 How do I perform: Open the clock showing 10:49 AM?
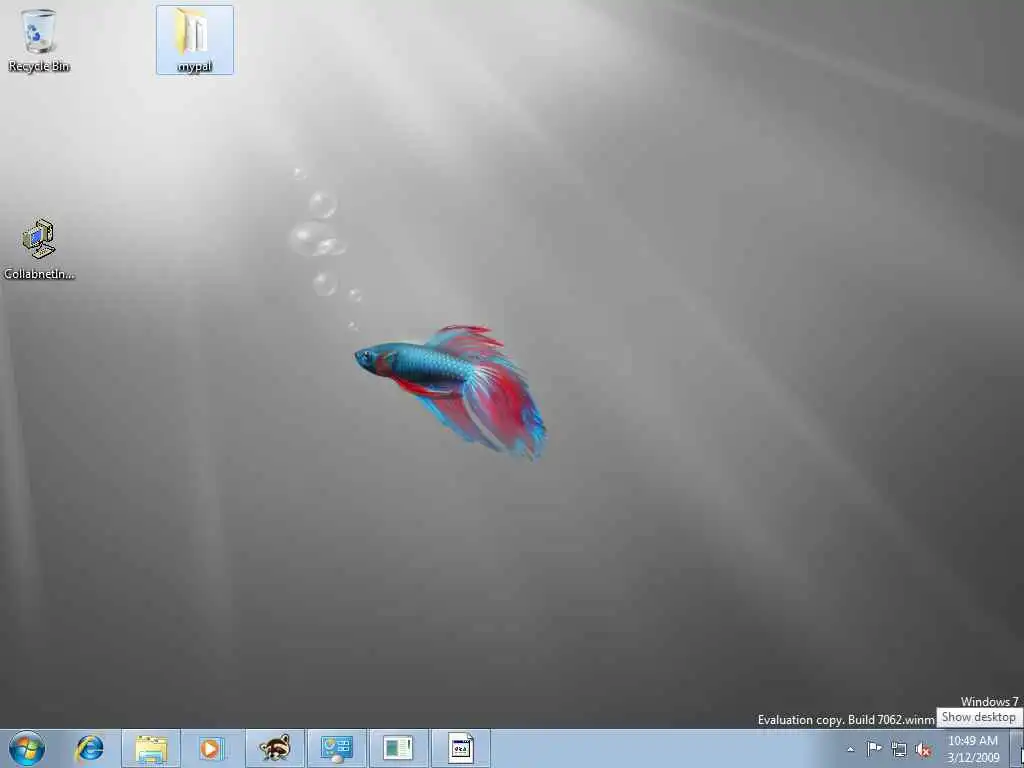tap(973, 749)
